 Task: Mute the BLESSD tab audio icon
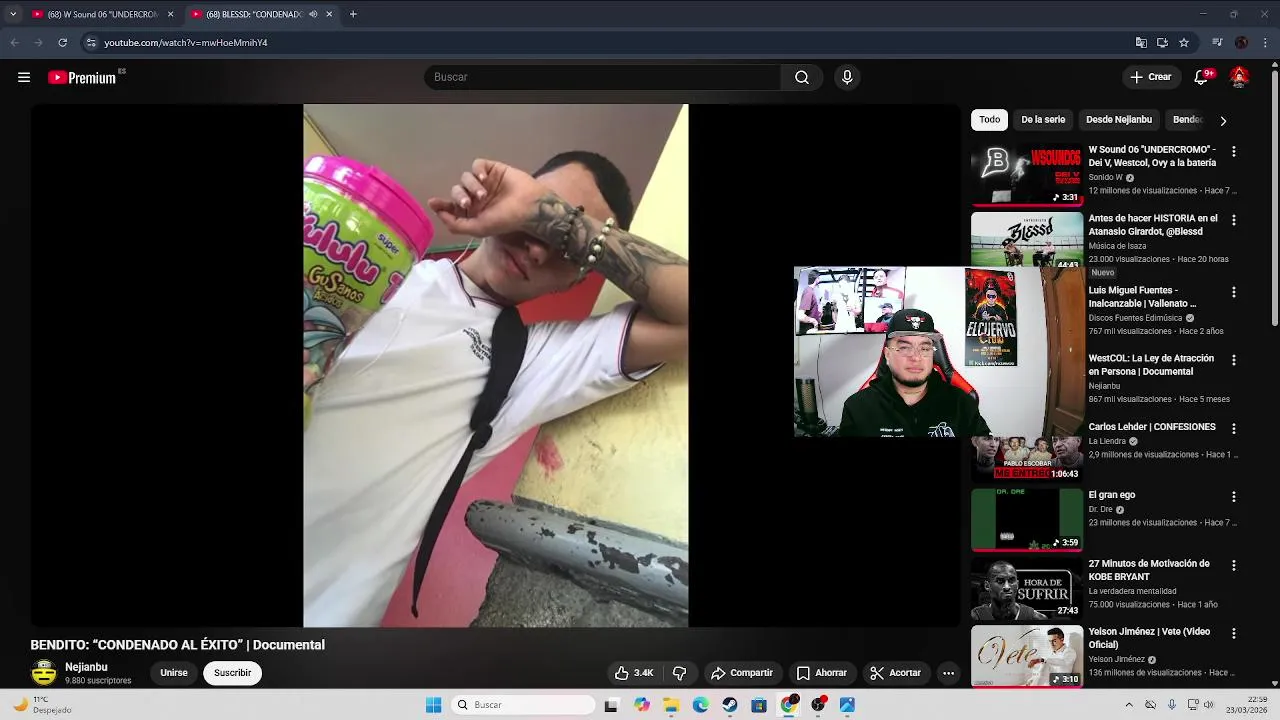[313, 14]
